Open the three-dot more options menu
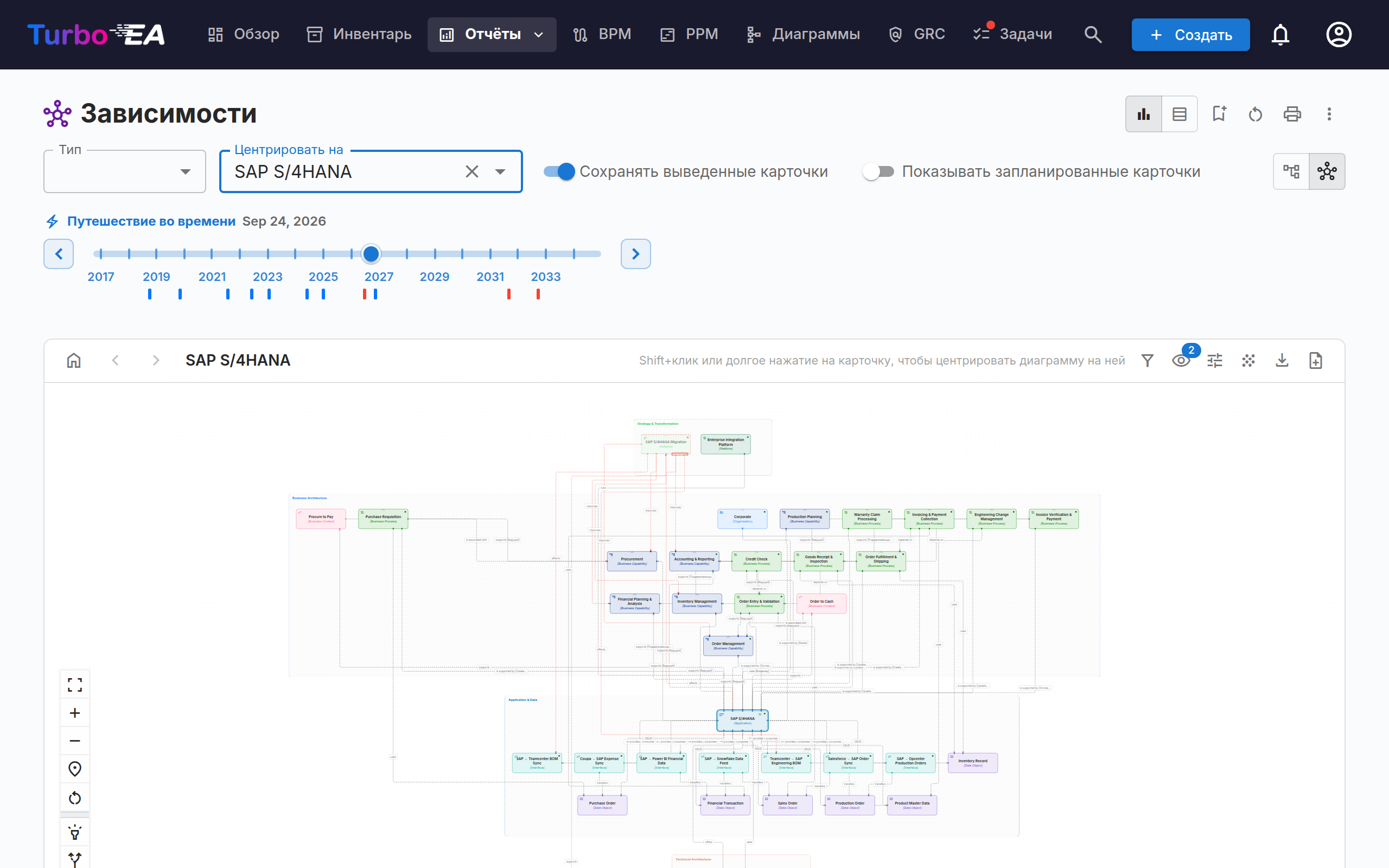Image resolution: width=1389 pixels, height=868 pixels. click(1329, 114)
